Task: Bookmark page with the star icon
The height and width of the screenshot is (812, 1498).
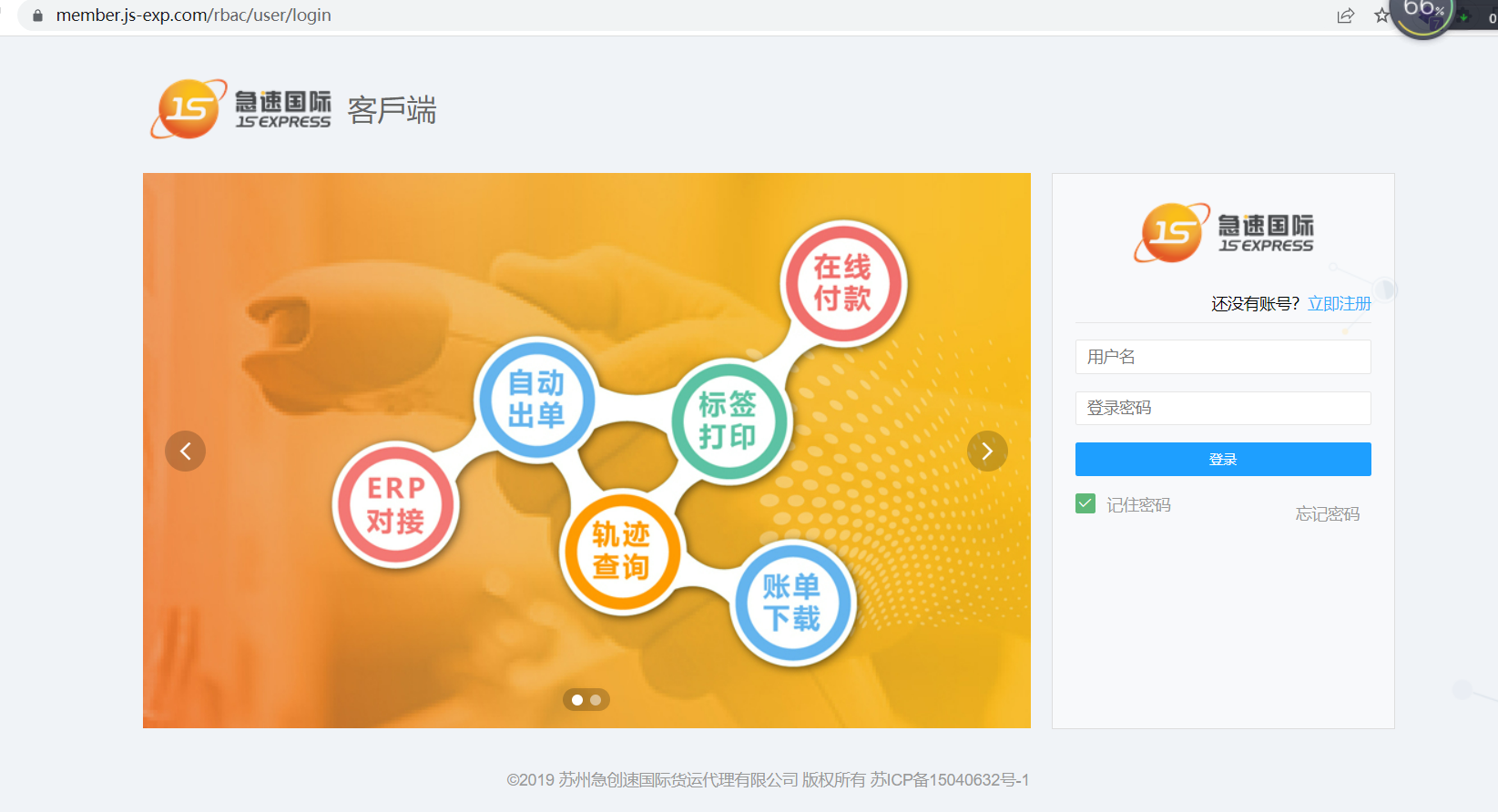Action: point(1381,15)
